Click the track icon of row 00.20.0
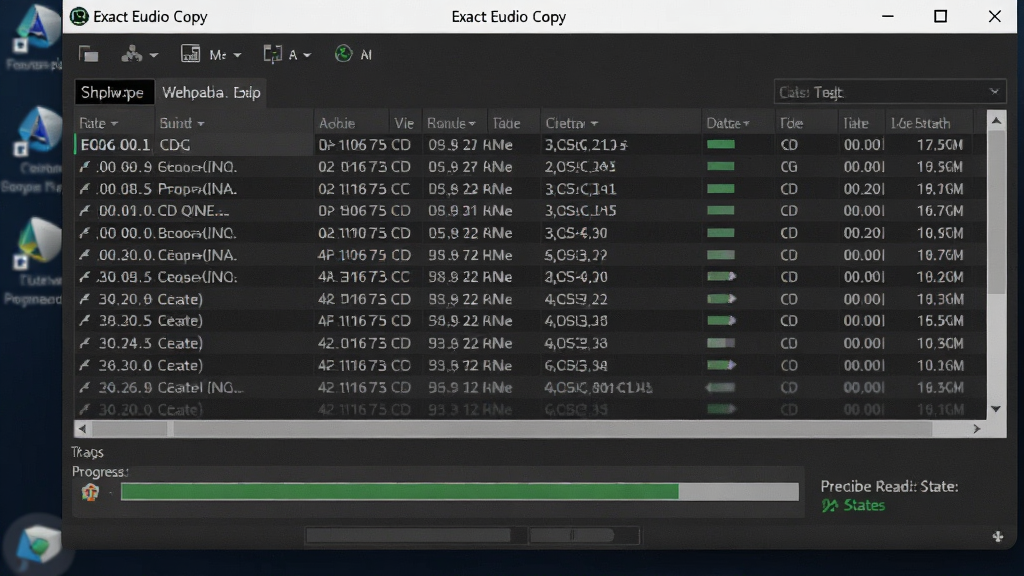Image resolution: width=1024 pixels, height=576 pixels. click(x=84, y=255)
